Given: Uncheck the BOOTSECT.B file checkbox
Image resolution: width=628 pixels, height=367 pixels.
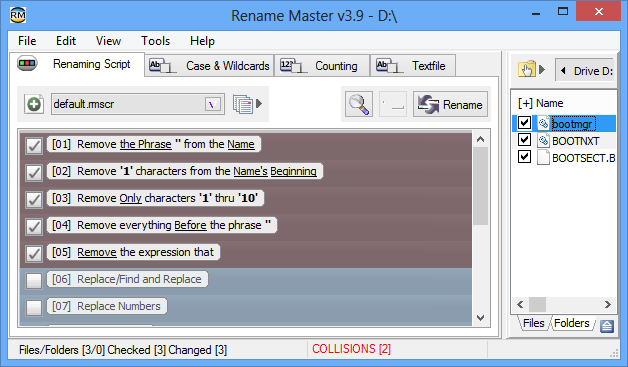Looking at the screenshot, I should coord(524,156).
